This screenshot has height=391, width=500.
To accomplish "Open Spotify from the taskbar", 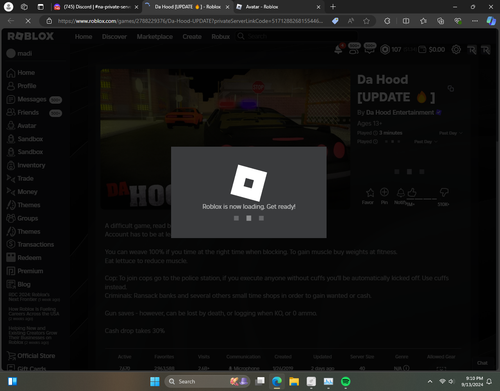I will (x=346, y=381).
